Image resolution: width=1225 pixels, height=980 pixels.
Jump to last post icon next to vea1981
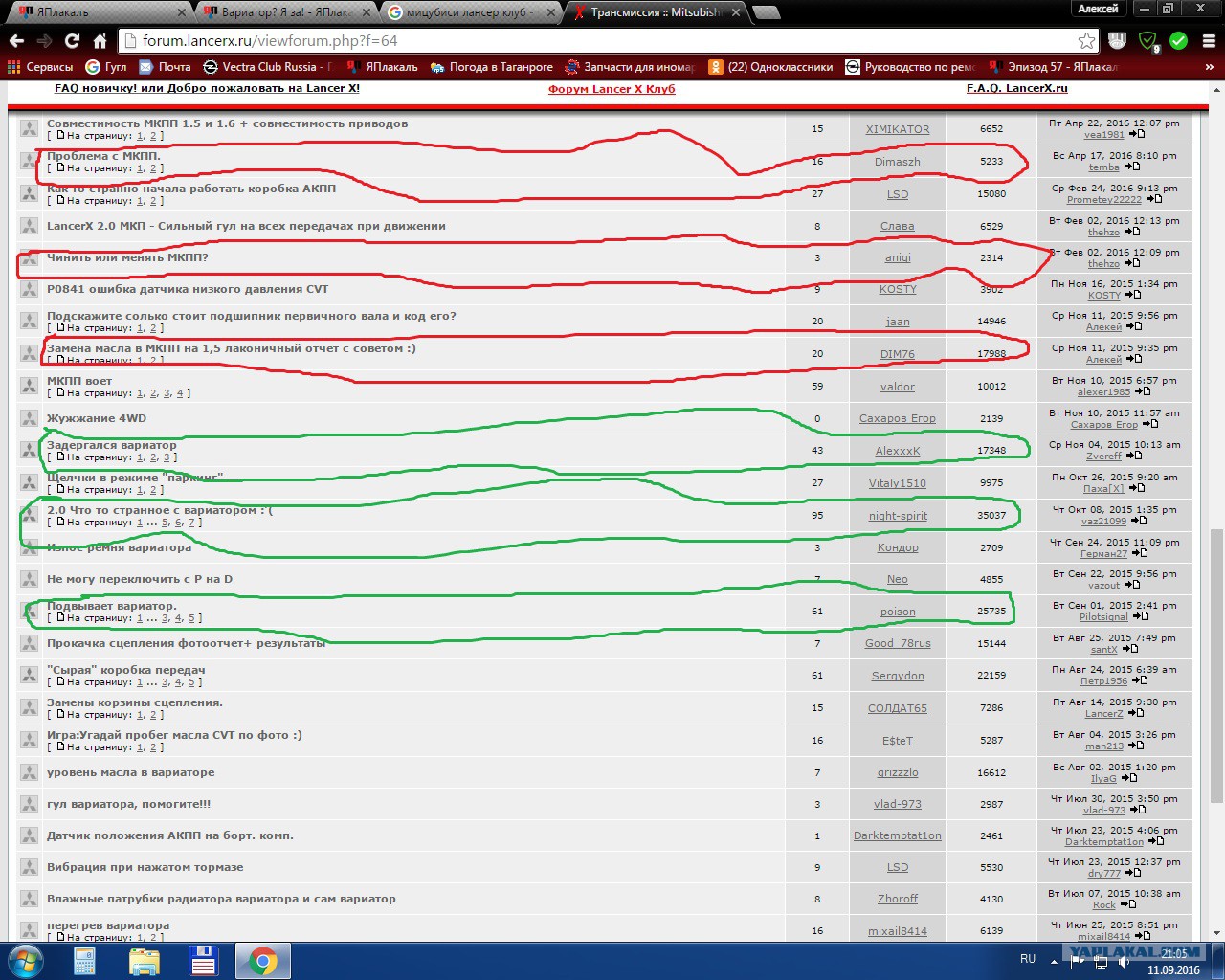pyautogui.click(x=1136, y=135)
